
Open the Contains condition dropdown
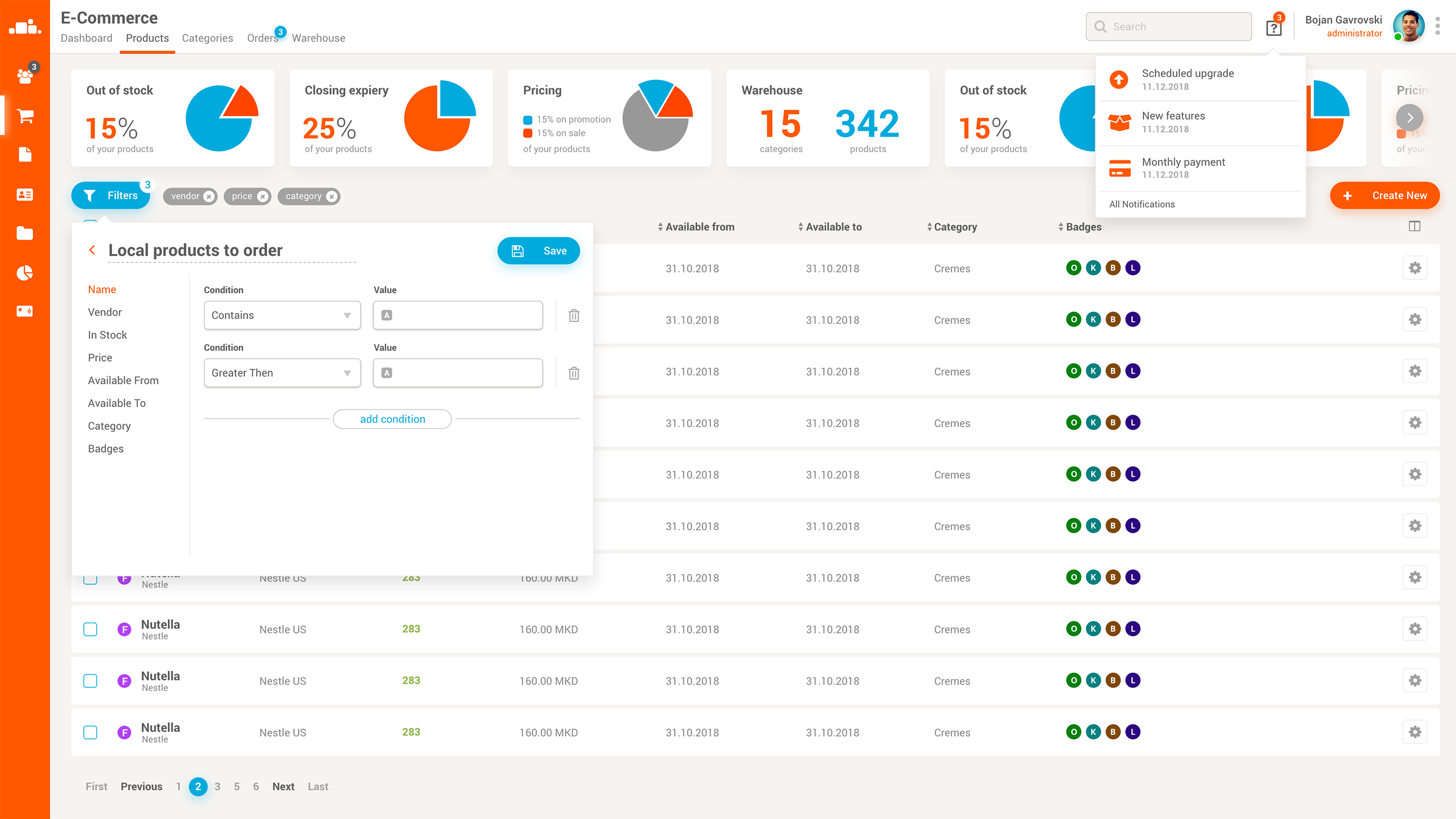tap(282, 315)
